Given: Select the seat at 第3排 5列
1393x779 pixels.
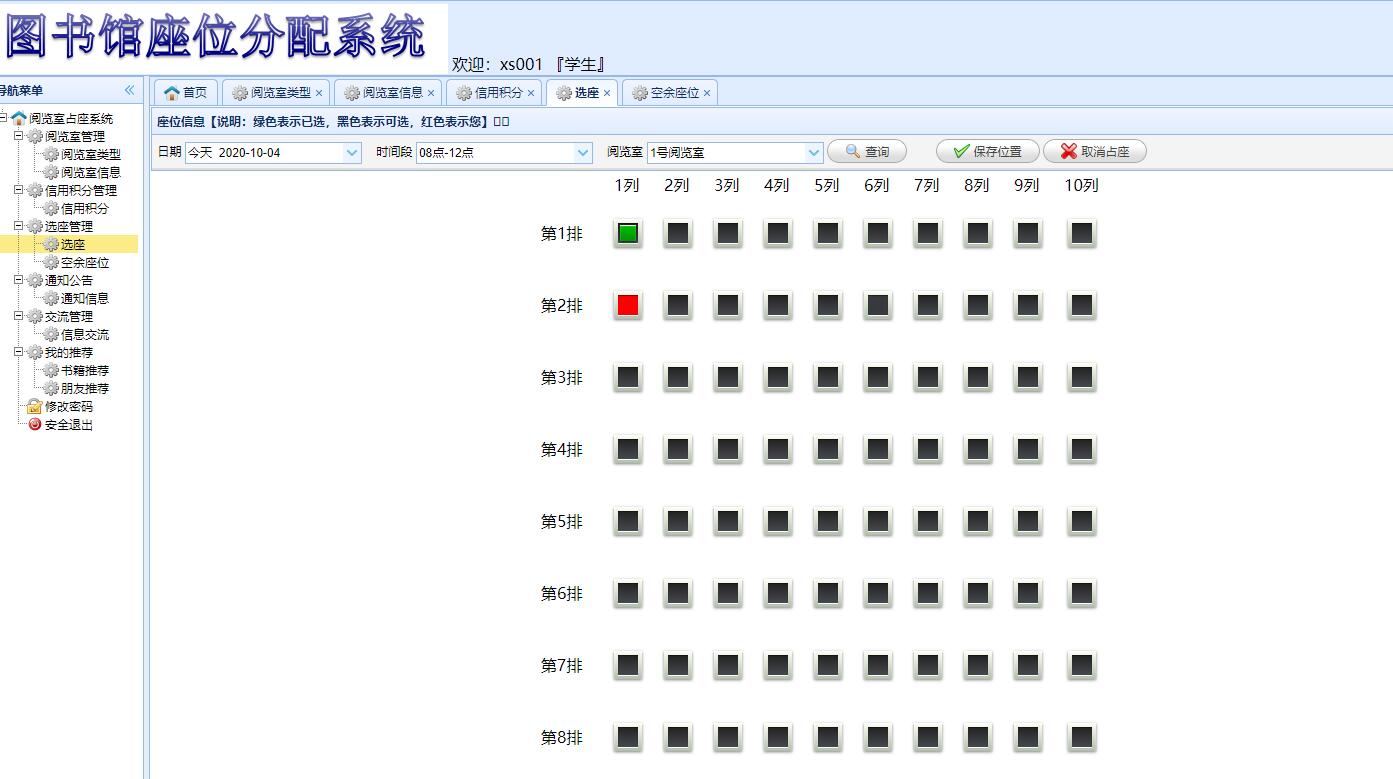Looking at the screenshot, I should tap(827, 377).
